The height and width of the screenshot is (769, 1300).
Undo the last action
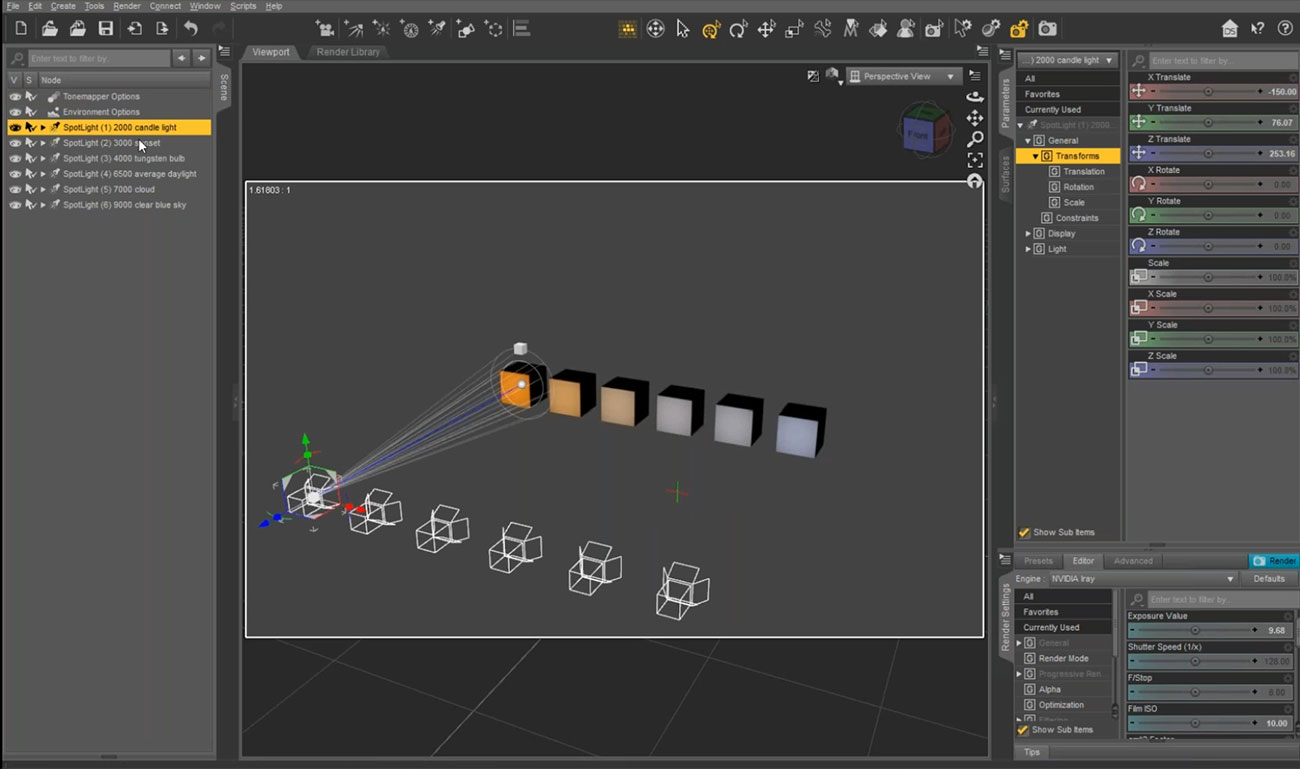(190, 29)
